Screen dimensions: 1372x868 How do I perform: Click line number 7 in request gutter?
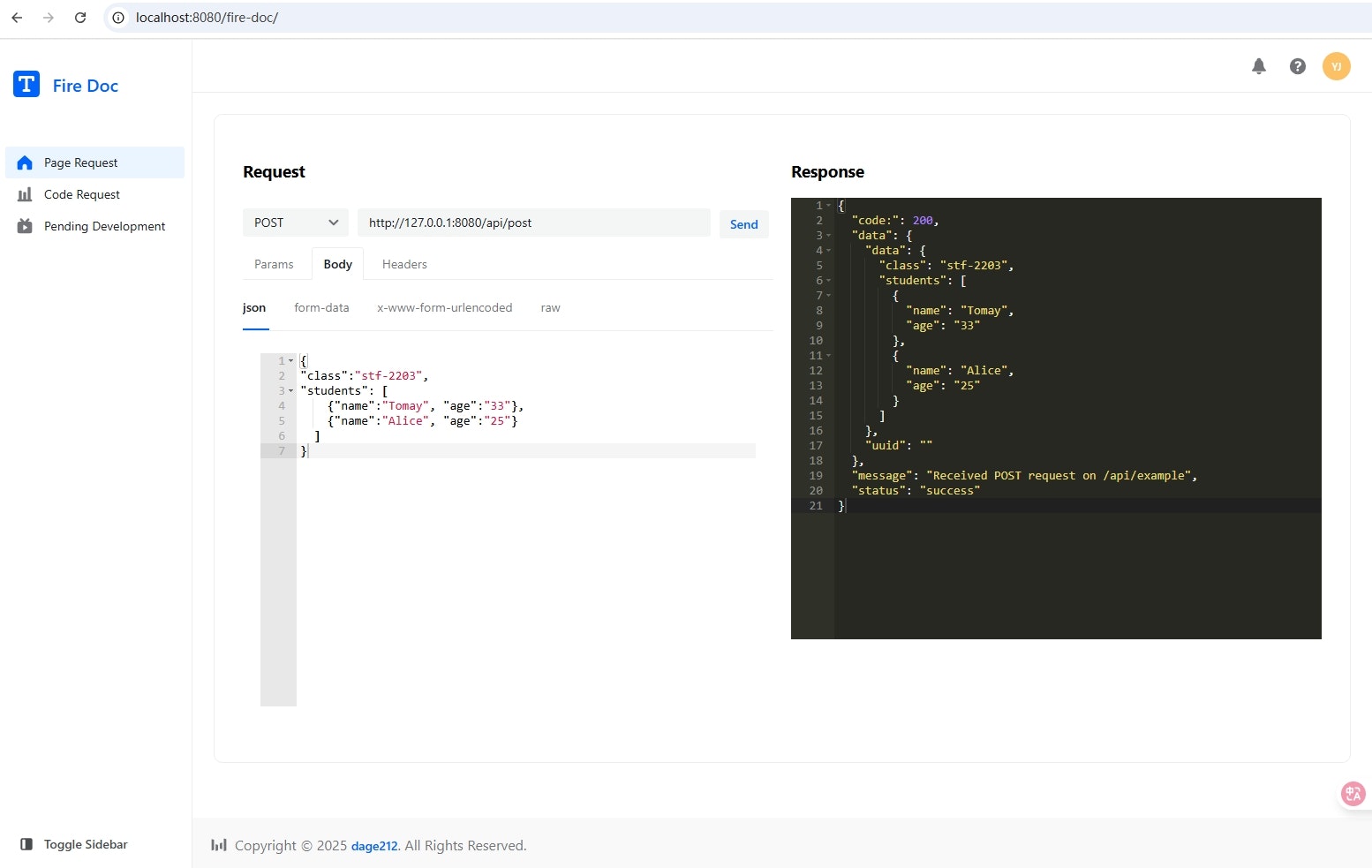[x=282, y=450]
